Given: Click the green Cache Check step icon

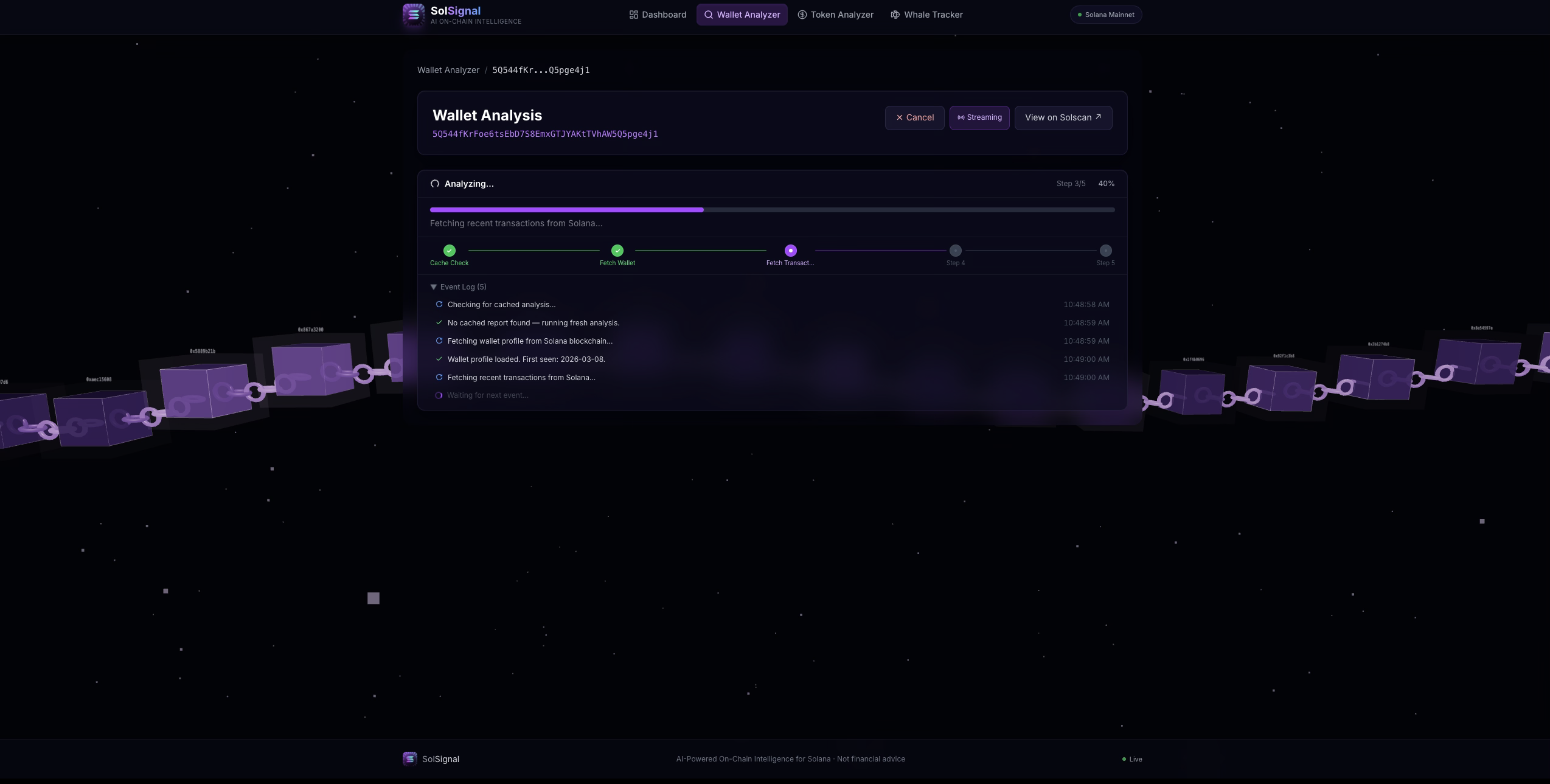Looking at the screenshot, I should click(449, 251).
